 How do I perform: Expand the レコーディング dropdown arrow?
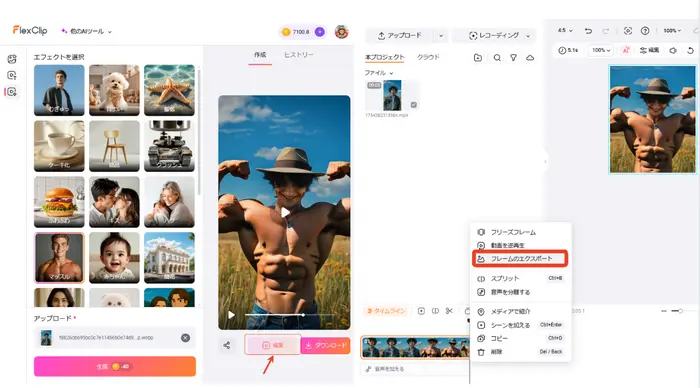tap(528, 35)
